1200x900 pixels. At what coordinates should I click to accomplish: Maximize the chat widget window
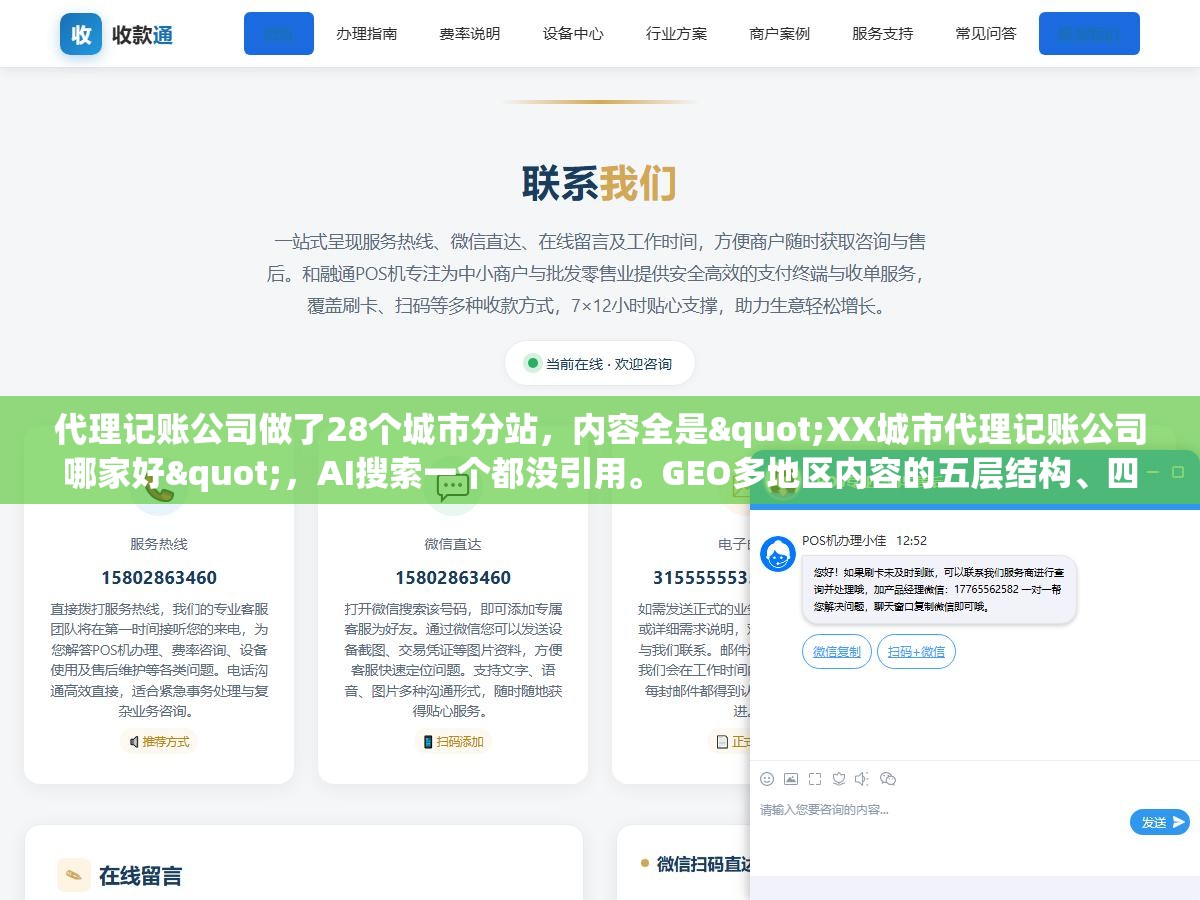click(x=1180, y=470)
